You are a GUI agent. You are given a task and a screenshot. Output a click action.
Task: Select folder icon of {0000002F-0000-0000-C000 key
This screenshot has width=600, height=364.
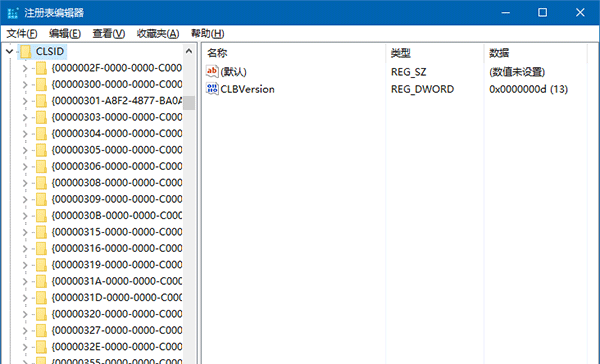(x=41, y=68)
